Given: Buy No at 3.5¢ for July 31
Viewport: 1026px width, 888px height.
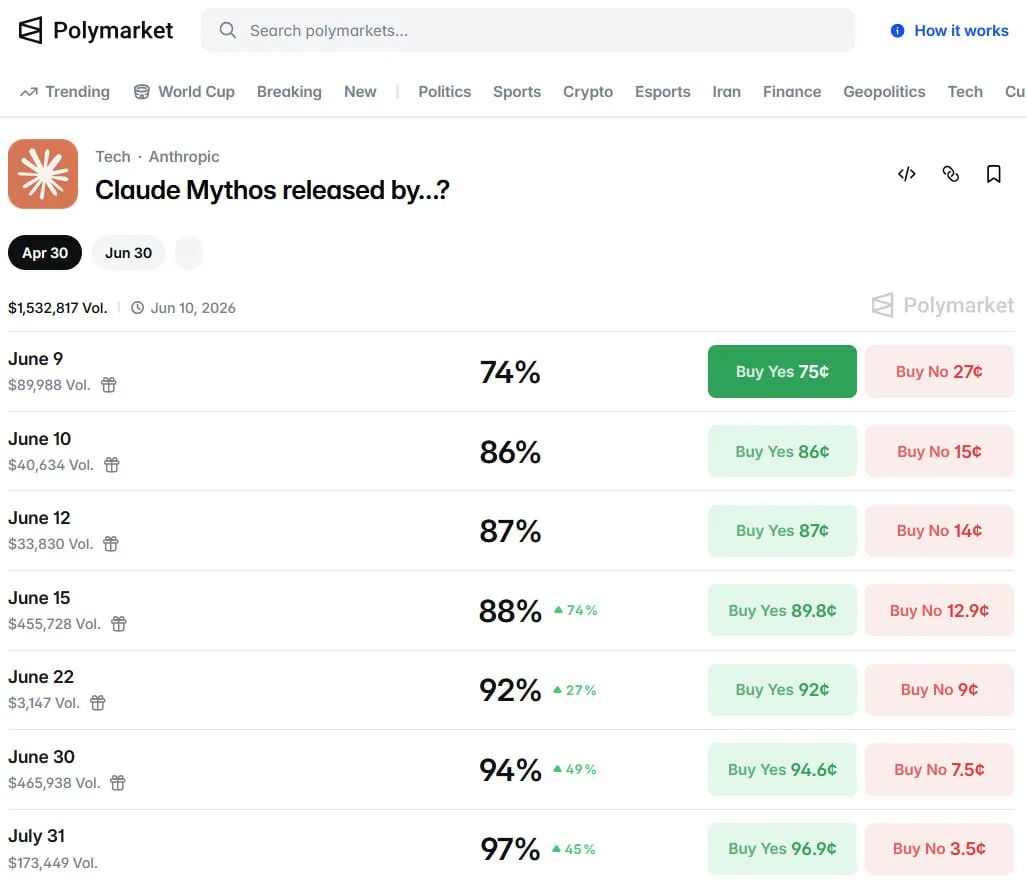Looking at the screenshot, I should click(939, 849).
